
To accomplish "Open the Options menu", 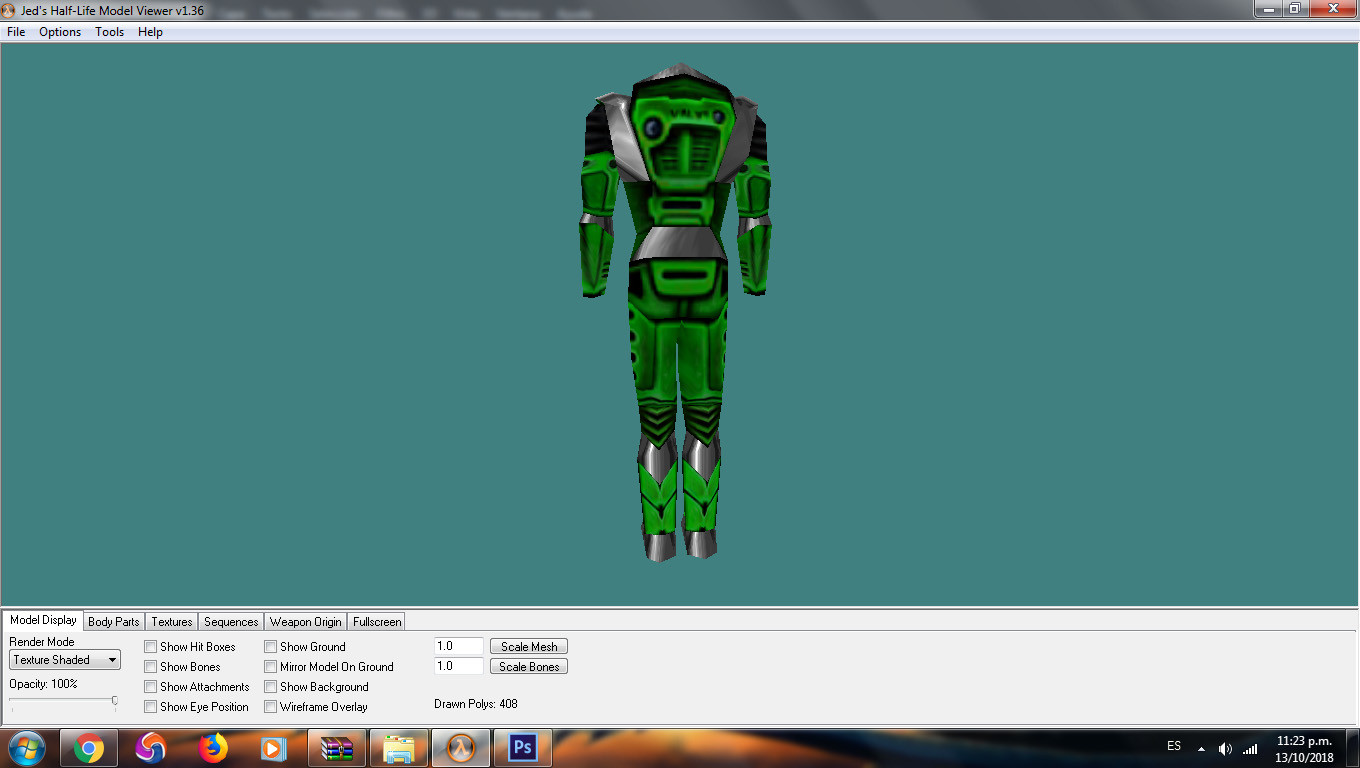I will 60,32.
